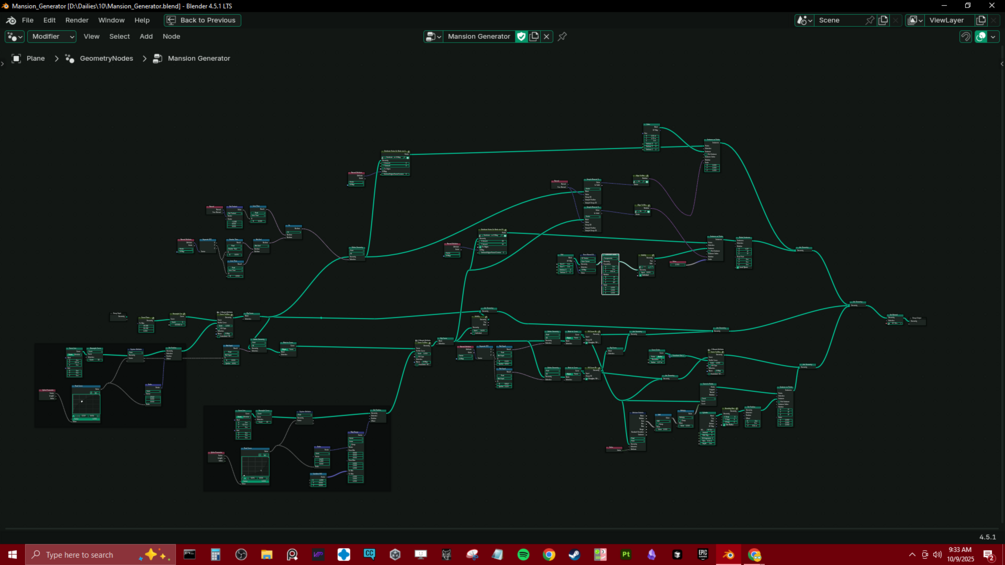Open the volume control in system tray
This screenshot has height=565, width=1005.
937,555
